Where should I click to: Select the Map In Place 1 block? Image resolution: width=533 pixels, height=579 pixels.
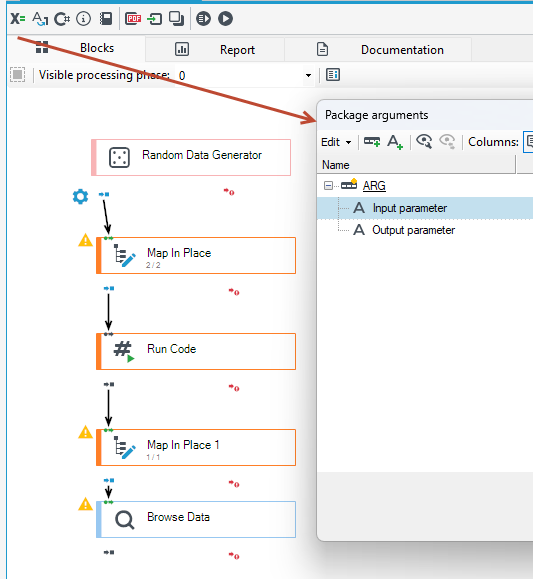(x=196, y=448)
